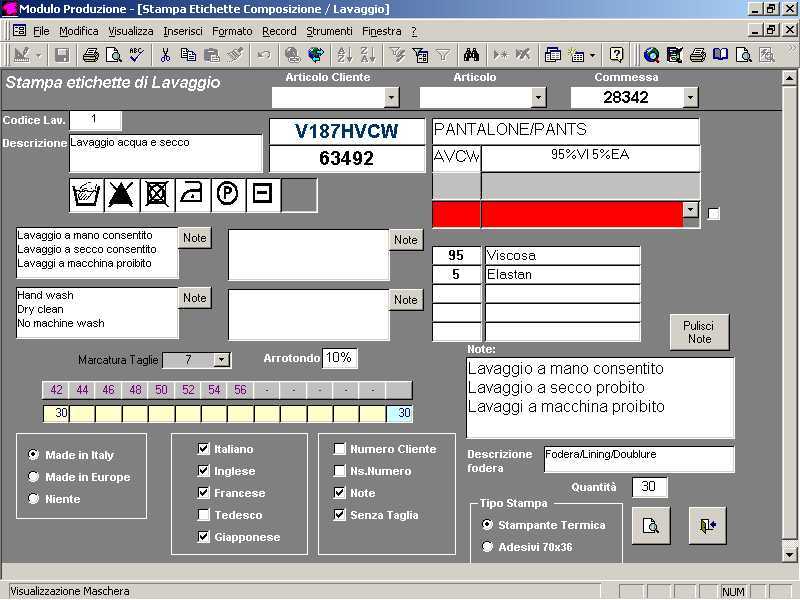The height and width of the screenshot is (600, 800).
Task: Expand the Marcatura Taglie dropdown
Action: point(221,360)
